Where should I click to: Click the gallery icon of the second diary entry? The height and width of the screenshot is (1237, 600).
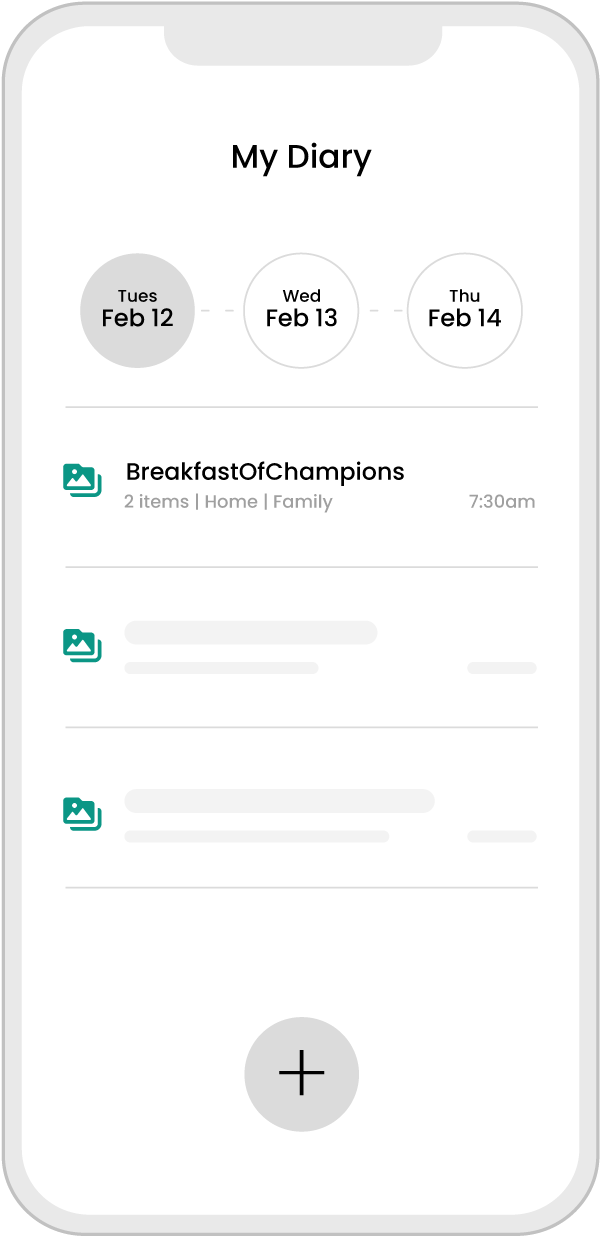tap(82, 645)
